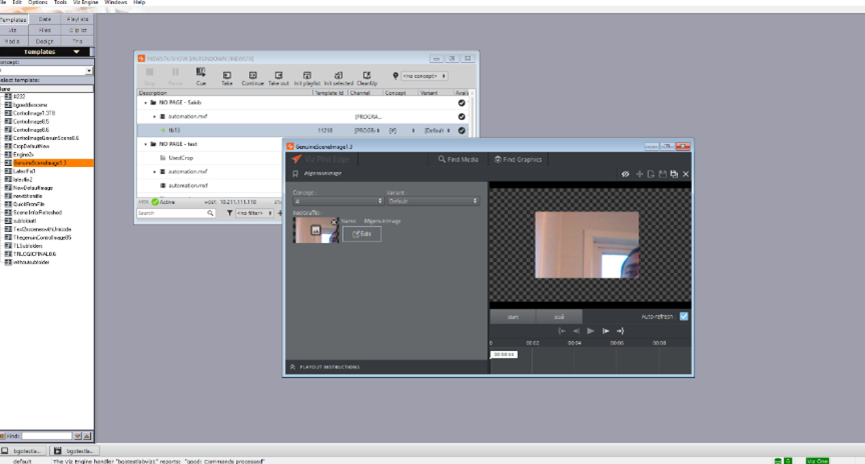865x464 pixels.
Task: Click the start button under preview
Action: point(513,316)
